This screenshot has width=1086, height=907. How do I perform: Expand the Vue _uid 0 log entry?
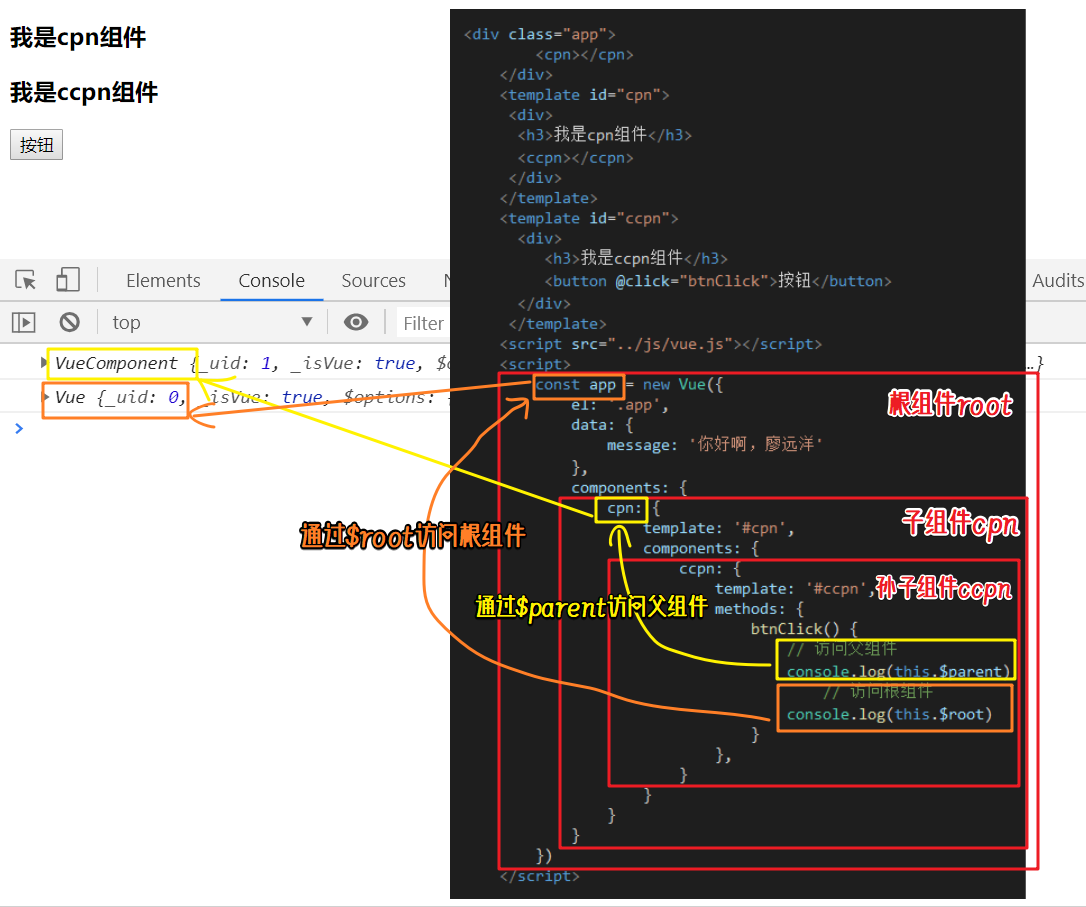[46, 397]
